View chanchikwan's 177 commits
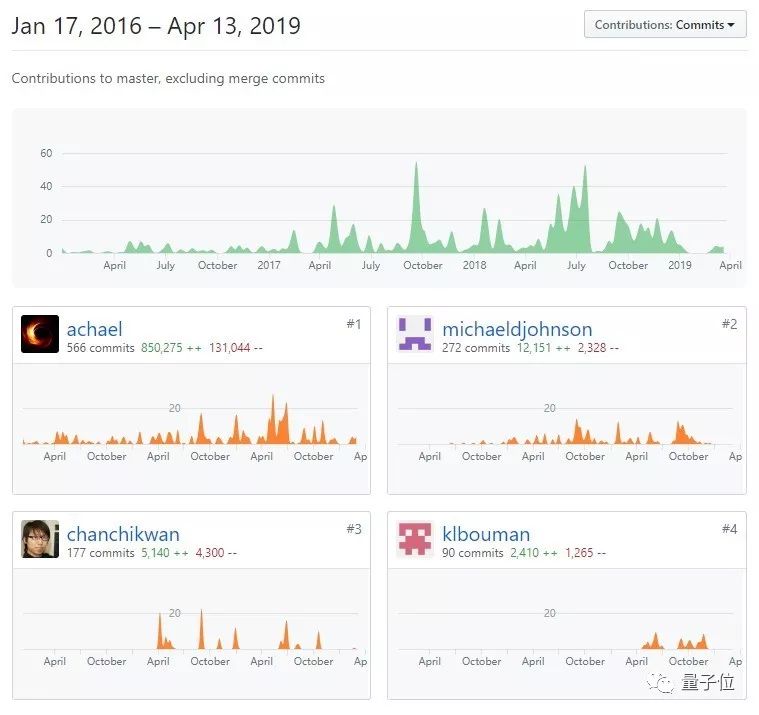Screen dimensions: 759x715 101,553
